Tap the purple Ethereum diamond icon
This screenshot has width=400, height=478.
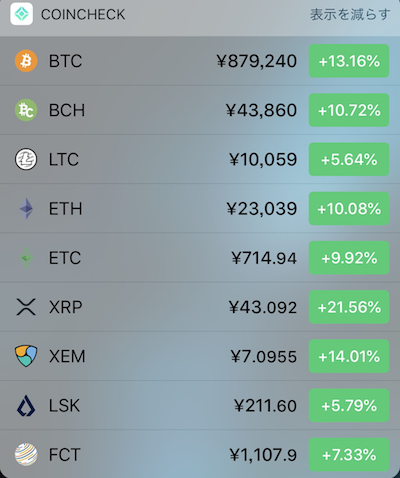(x=26, y=209)
